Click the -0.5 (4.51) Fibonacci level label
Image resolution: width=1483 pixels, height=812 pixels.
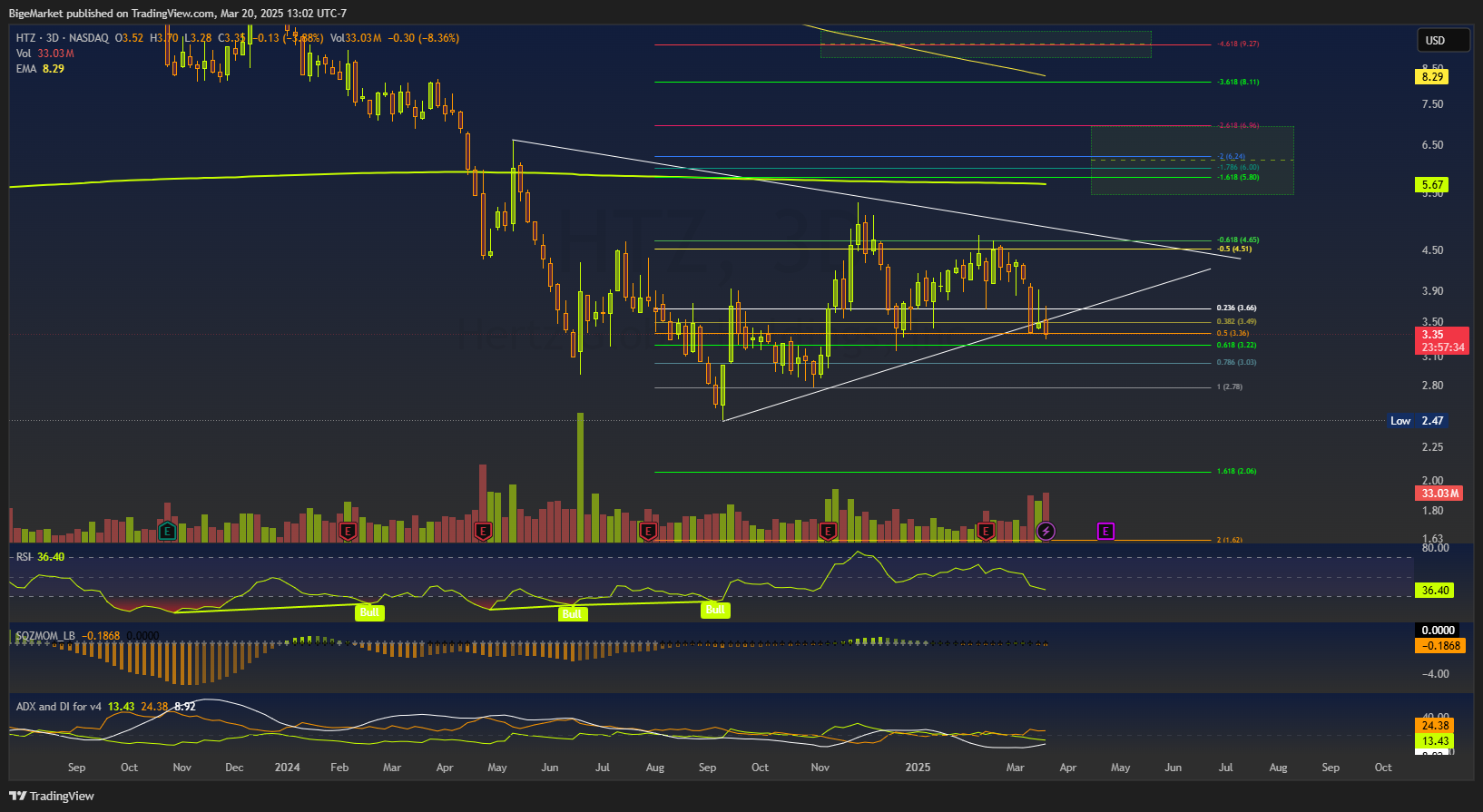(x=1234, y=249)
